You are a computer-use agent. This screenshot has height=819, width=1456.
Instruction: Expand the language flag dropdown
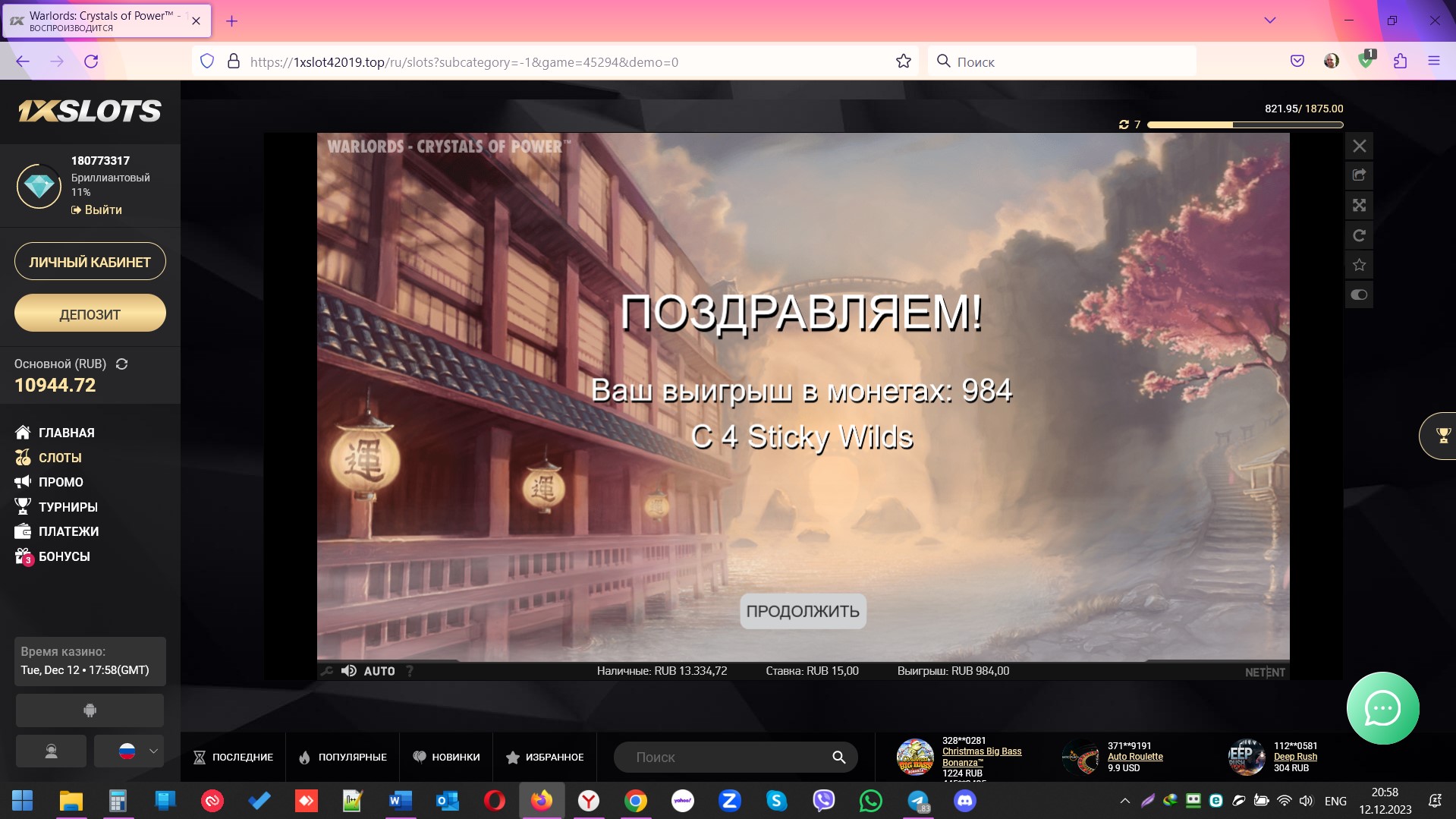coord(129,751)
